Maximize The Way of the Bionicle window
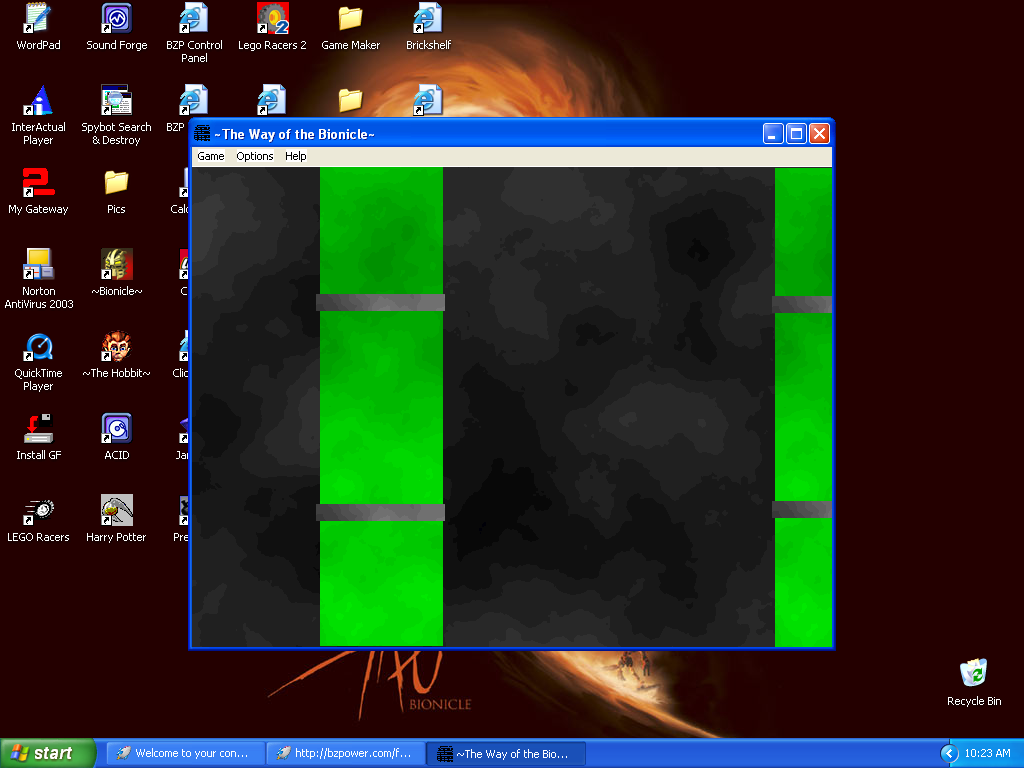 796,134
